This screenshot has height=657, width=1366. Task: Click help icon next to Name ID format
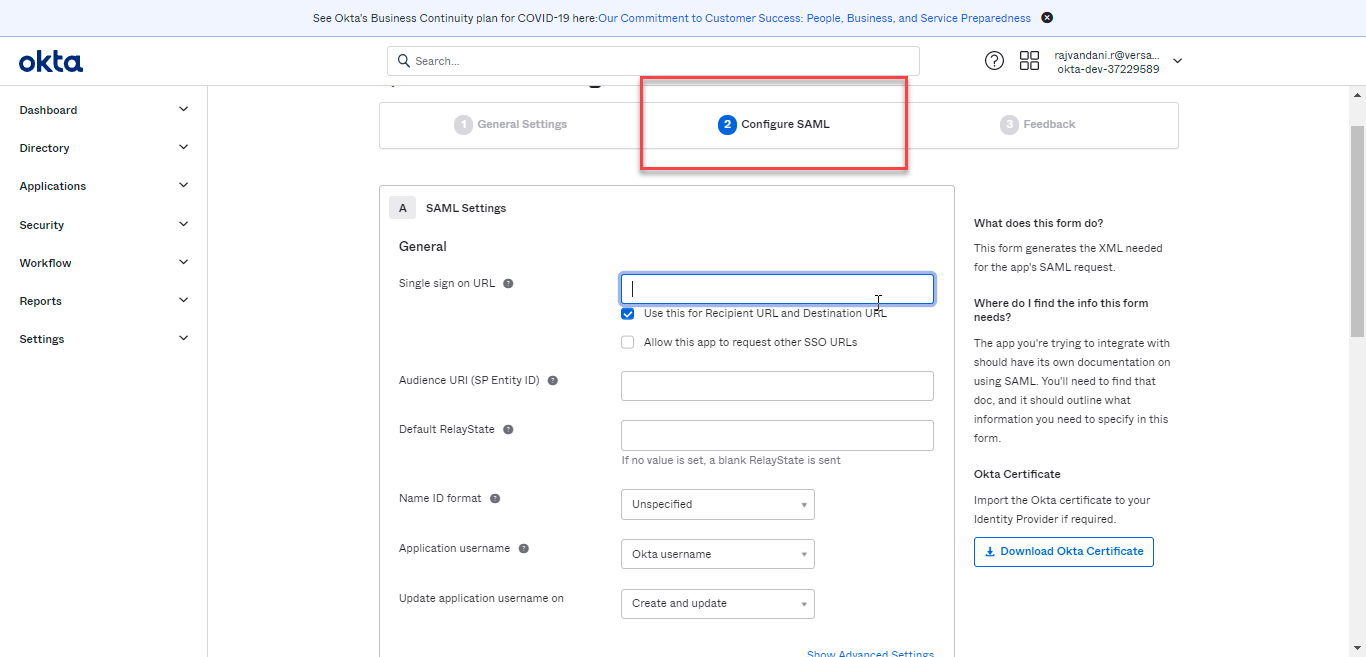(x=495, y=499)
